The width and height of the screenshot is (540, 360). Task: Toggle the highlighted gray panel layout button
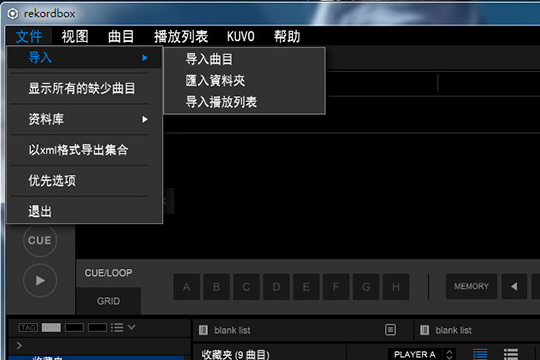click(51, 327)
